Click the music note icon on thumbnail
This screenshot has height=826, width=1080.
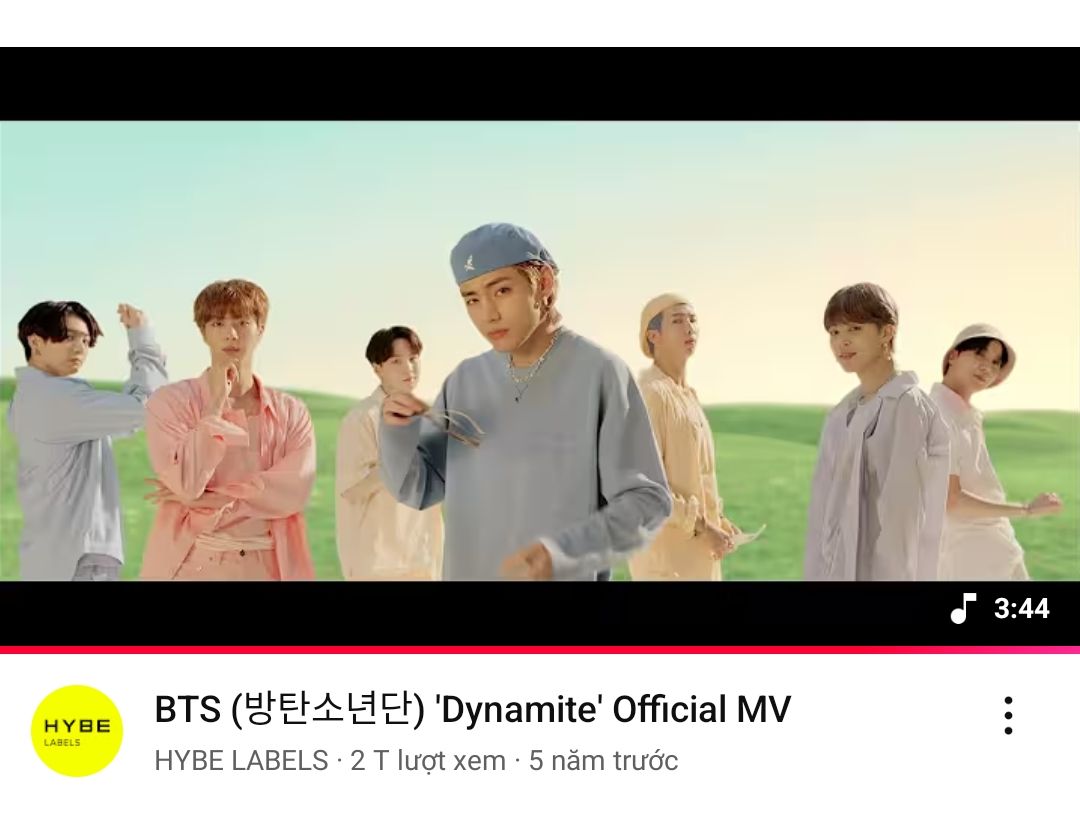coord(963,608)
